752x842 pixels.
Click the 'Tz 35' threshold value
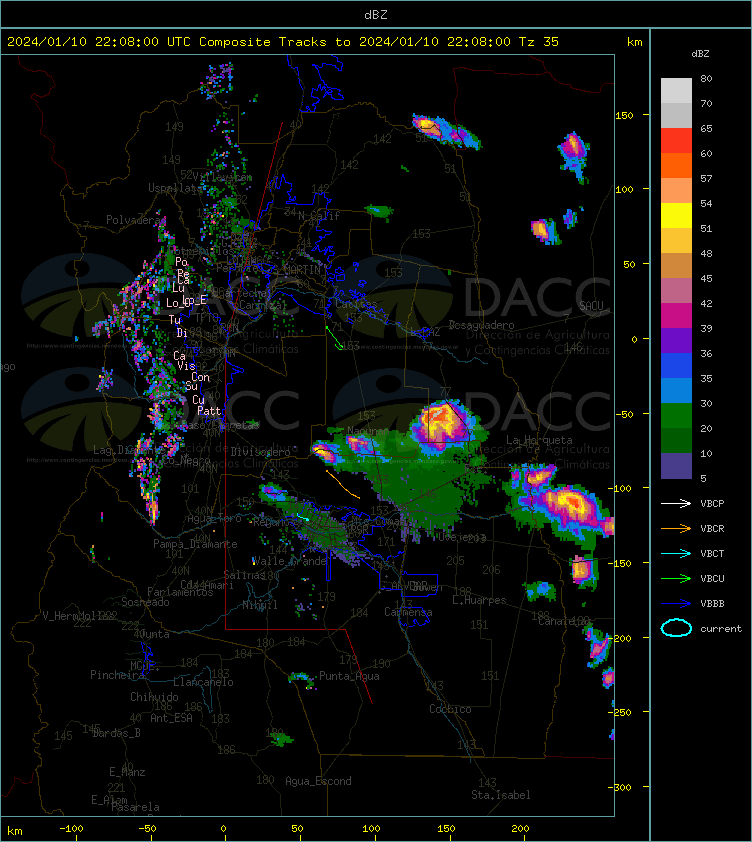539,41
